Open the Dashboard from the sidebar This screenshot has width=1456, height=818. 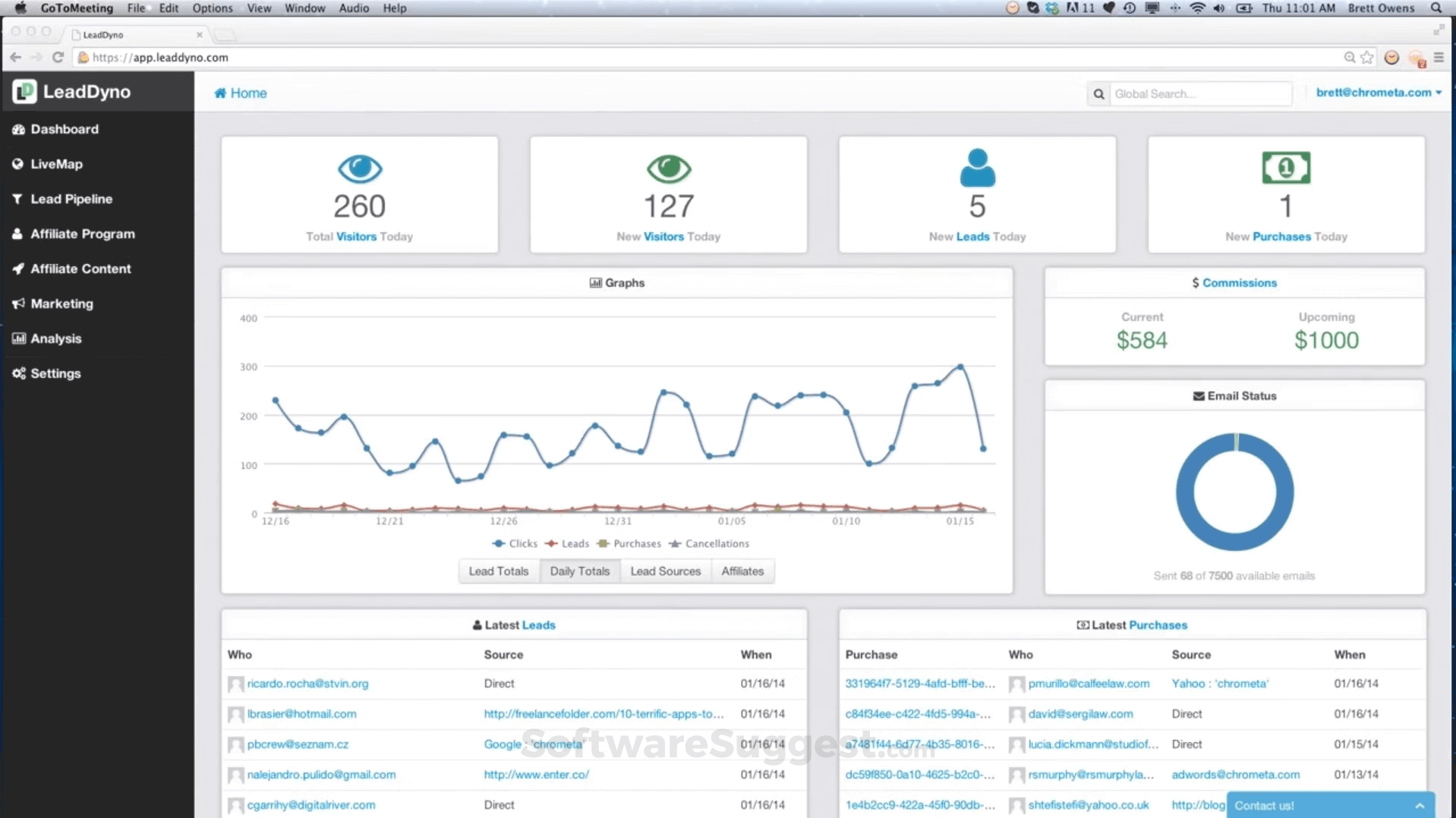pyautogui.click(x=64, y=129)
